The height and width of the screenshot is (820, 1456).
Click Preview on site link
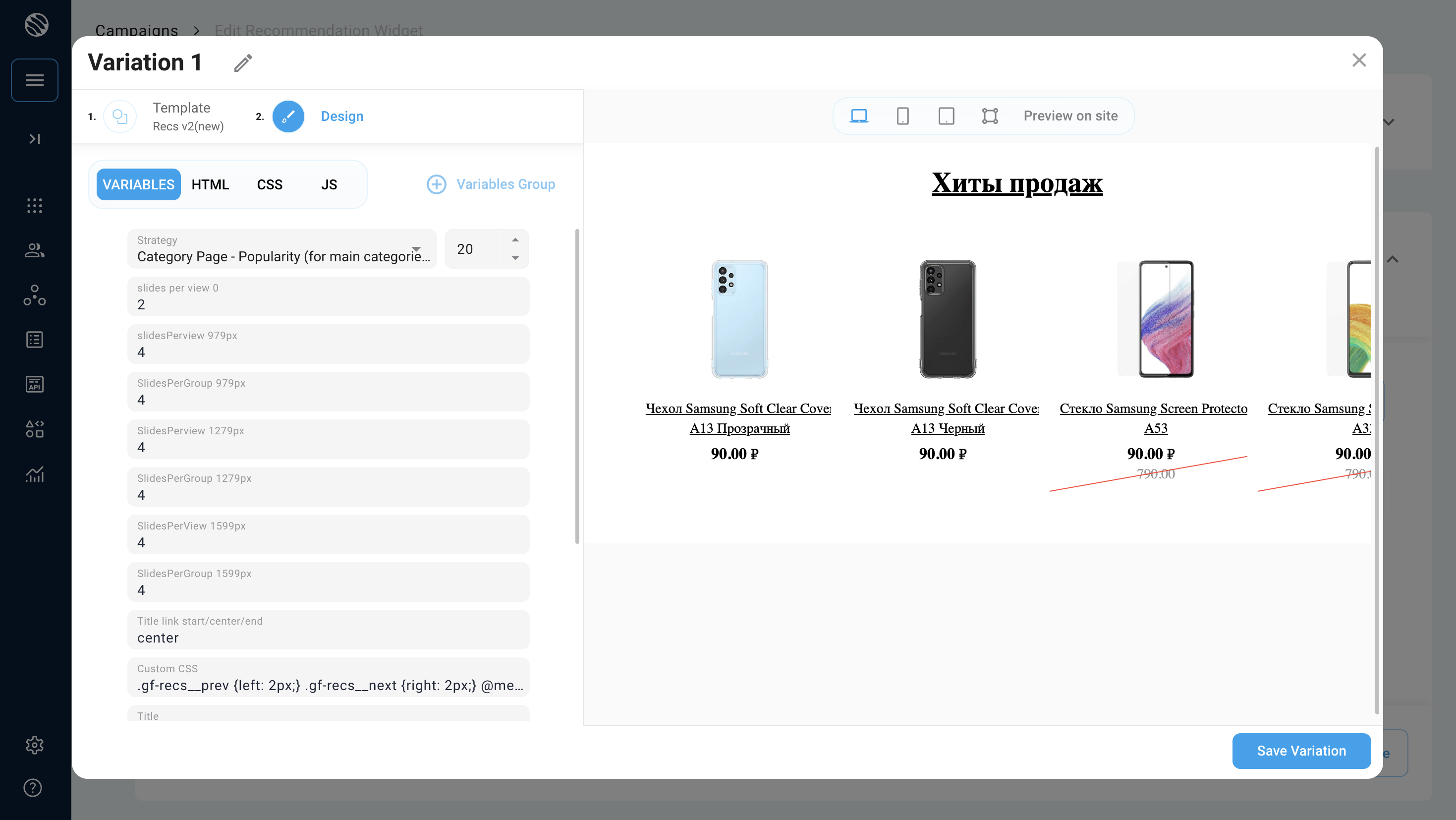click(x=1070, y=116)
